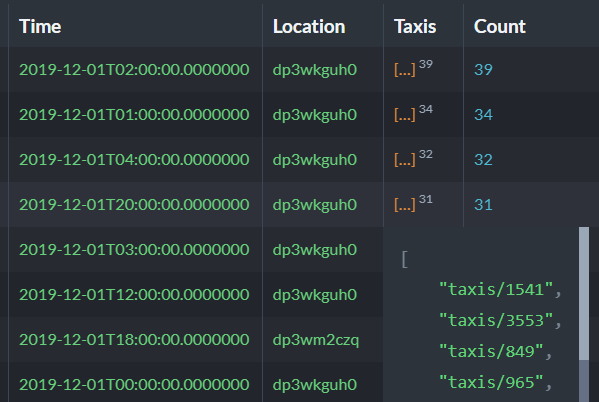Select time cell 2019-12-01T18:00:00.0000000
Viewport: 599px width, 402px height.
134,339
